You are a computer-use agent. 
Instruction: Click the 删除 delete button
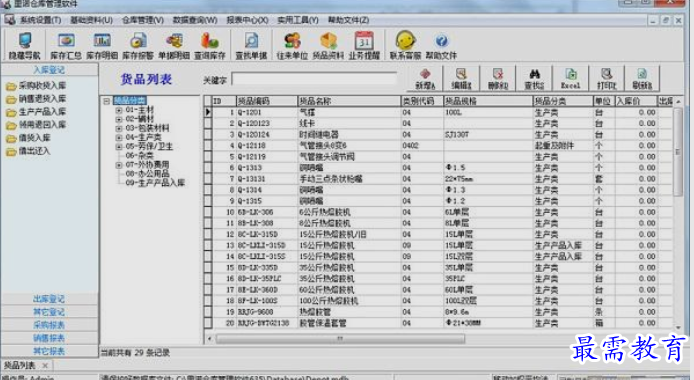[498, 79]
